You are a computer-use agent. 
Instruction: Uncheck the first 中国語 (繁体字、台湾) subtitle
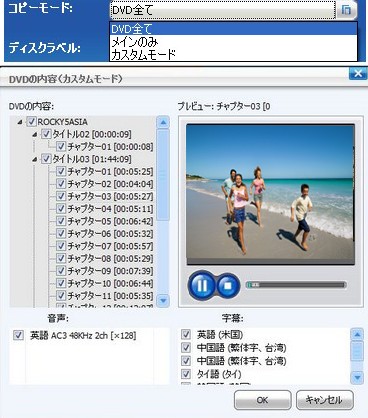186,348
